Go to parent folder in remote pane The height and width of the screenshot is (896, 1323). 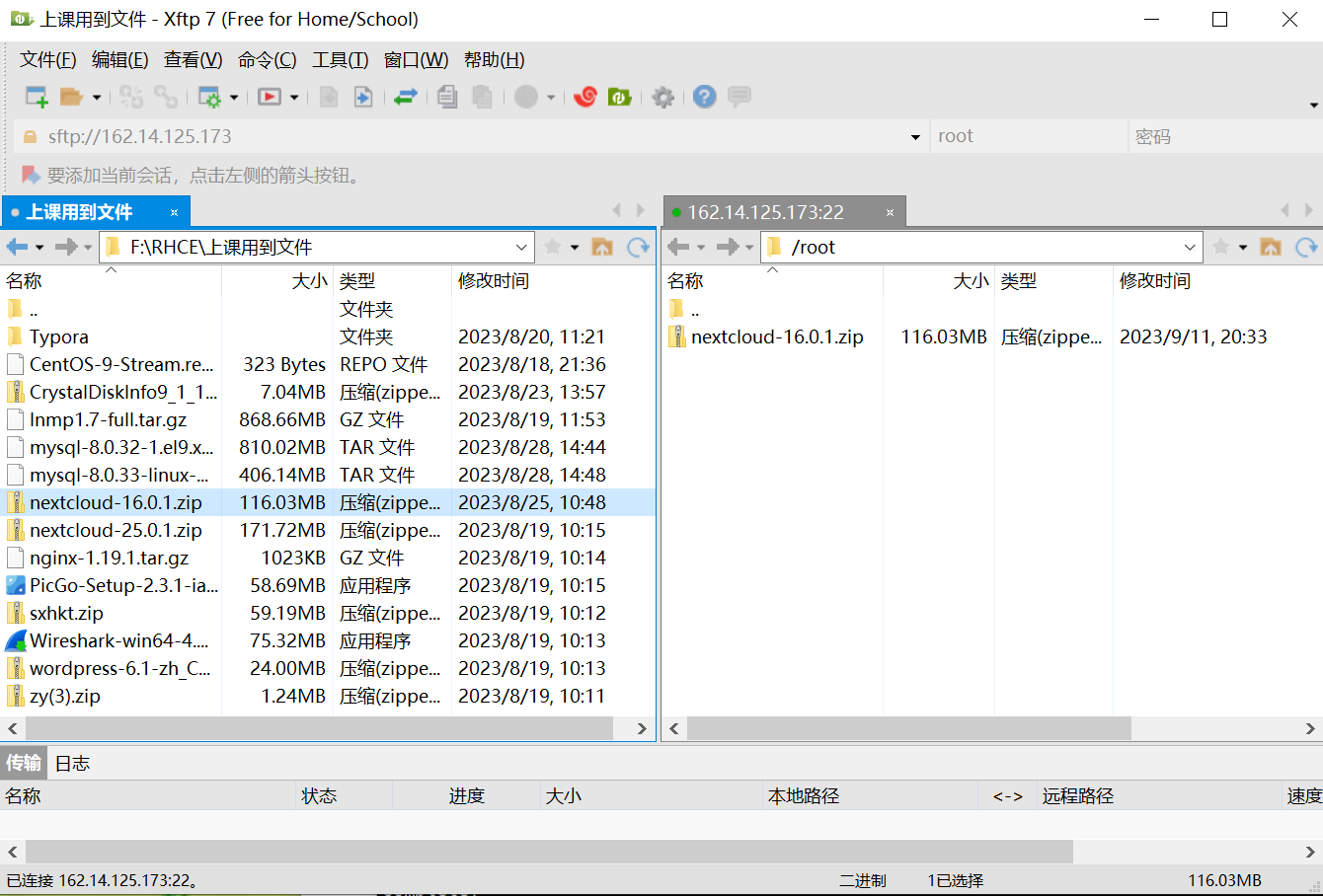point(1271,247)
